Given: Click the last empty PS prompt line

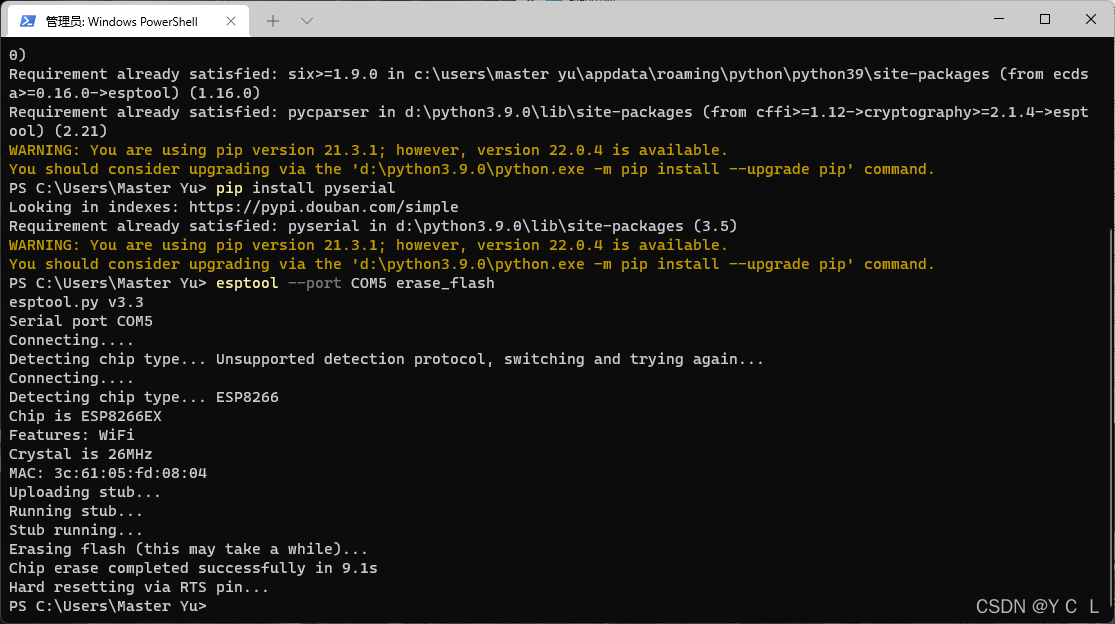Looking at the screenshot, I should 108,606.
